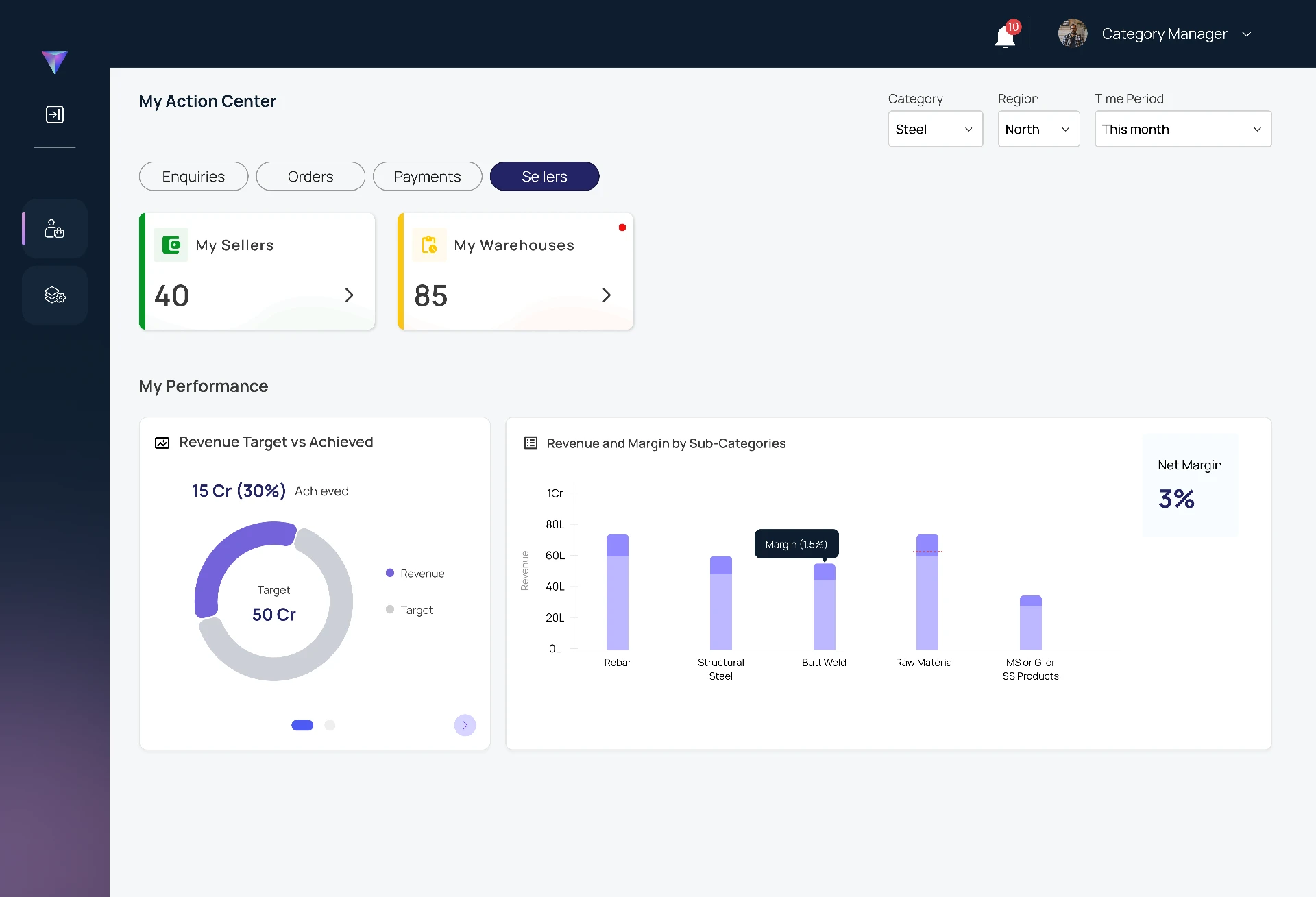Image resolution: width=1316 pixels, height=897 pixels.
Task: Click the Butt Weld bar
Action: click(825, 606)
